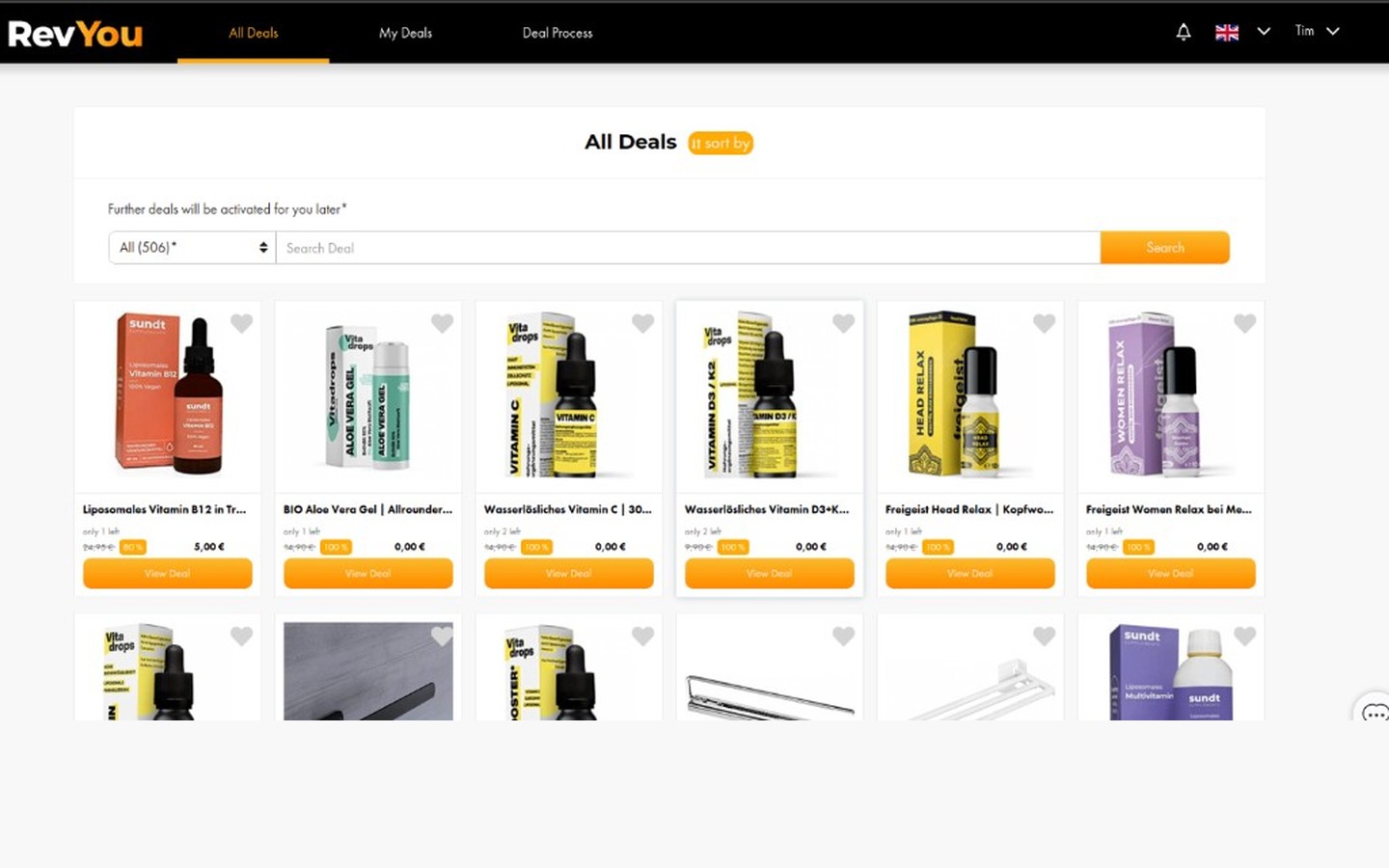View Deal for Wasserlösliches Vitamin C
Image resolution: width=1389 pixels, height=868 pixels.
coord(569,573)
